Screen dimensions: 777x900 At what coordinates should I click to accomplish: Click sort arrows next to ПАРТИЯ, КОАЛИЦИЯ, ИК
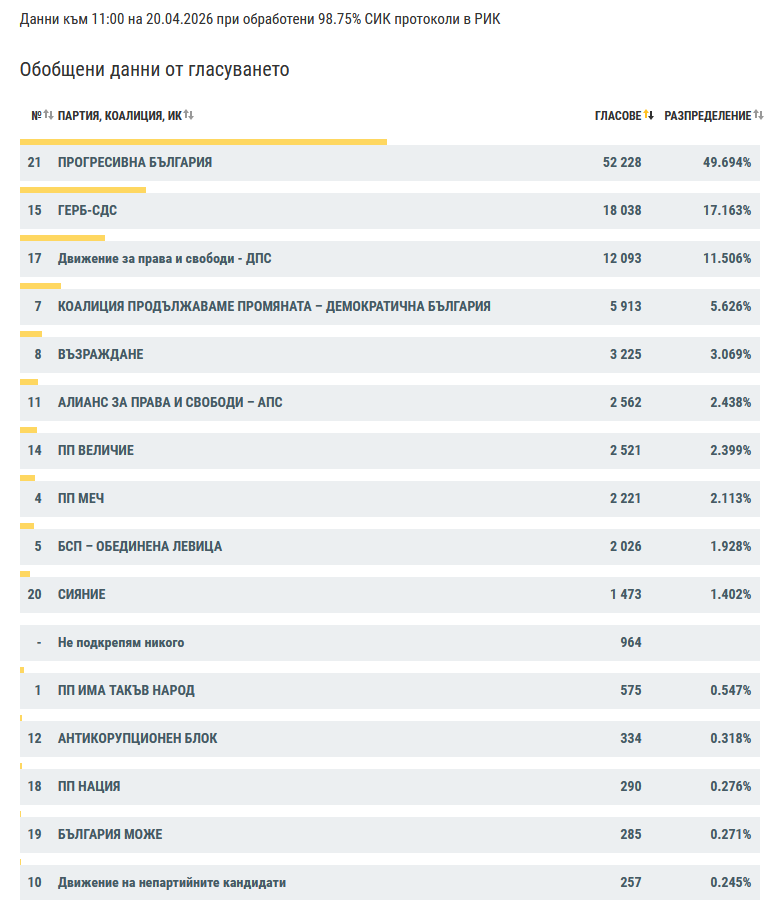[189, 116]
